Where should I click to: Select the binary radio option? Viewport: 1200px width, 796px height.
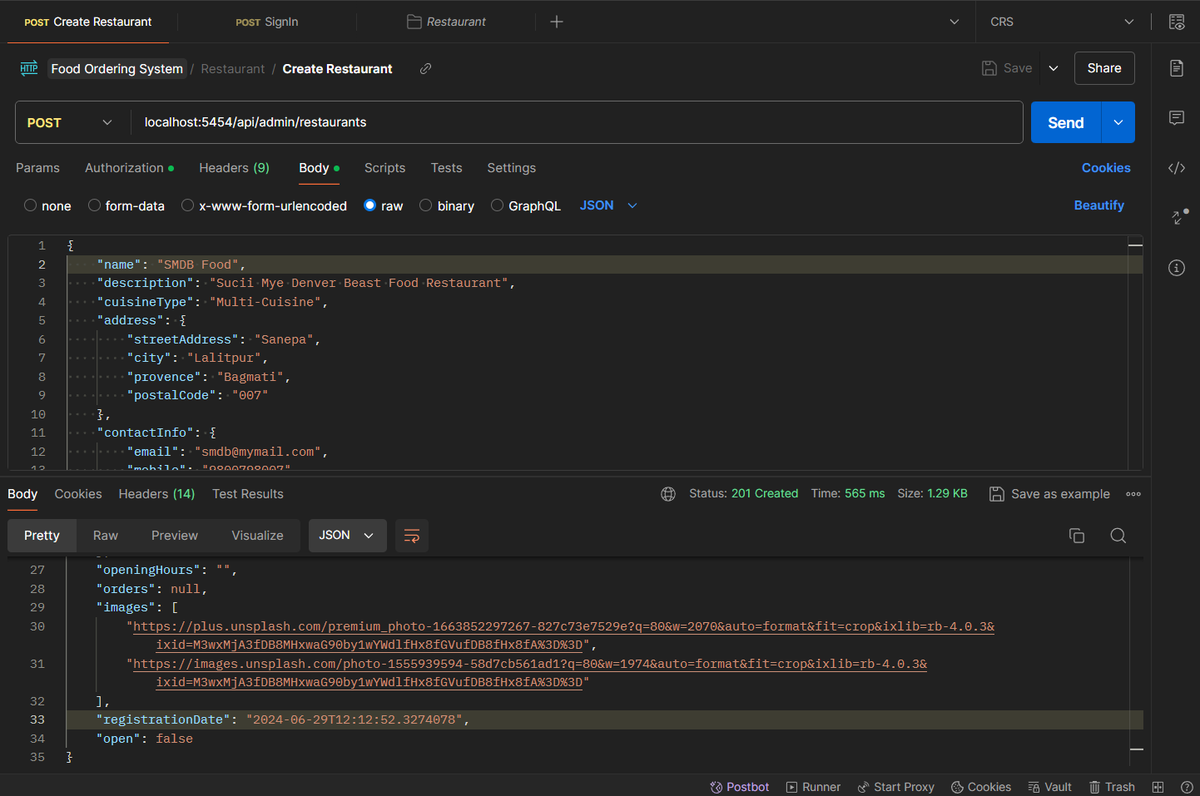click(x=426, y=206)
